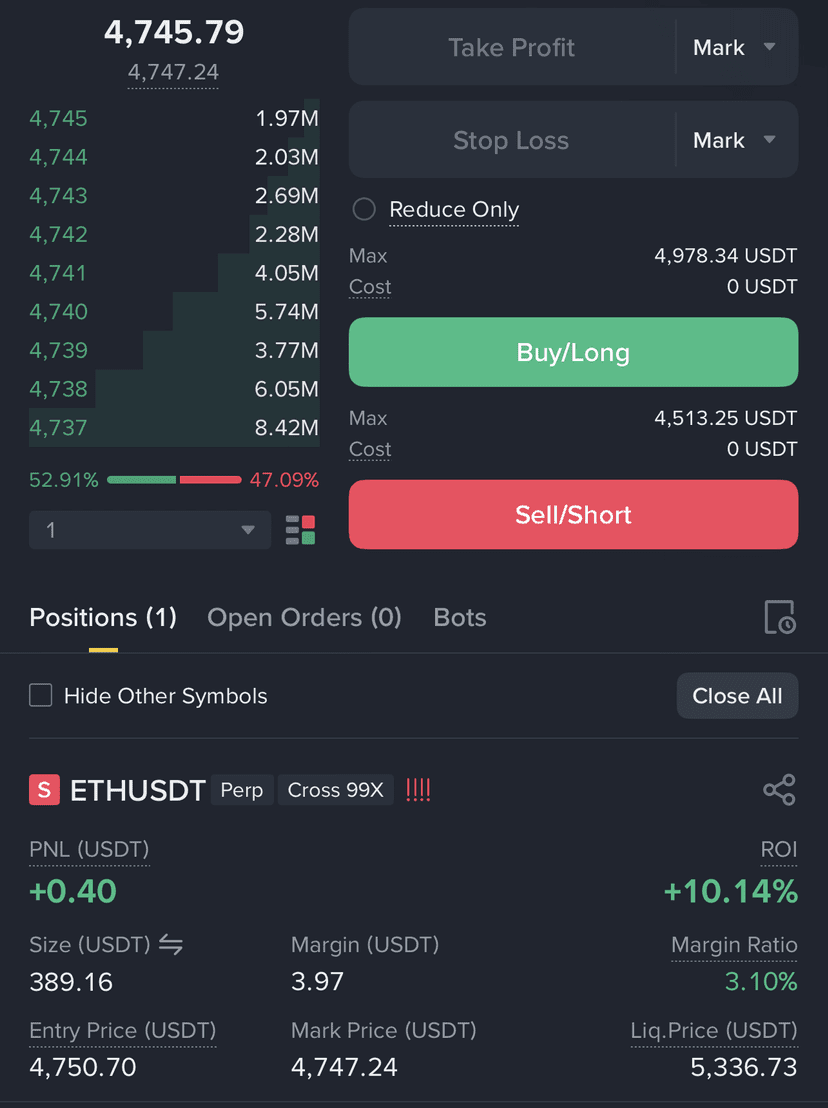Image resolution: width=828 pixels, height=1108 pixels.
Task: Tap the Close All button
Action: tap(738, 696)
